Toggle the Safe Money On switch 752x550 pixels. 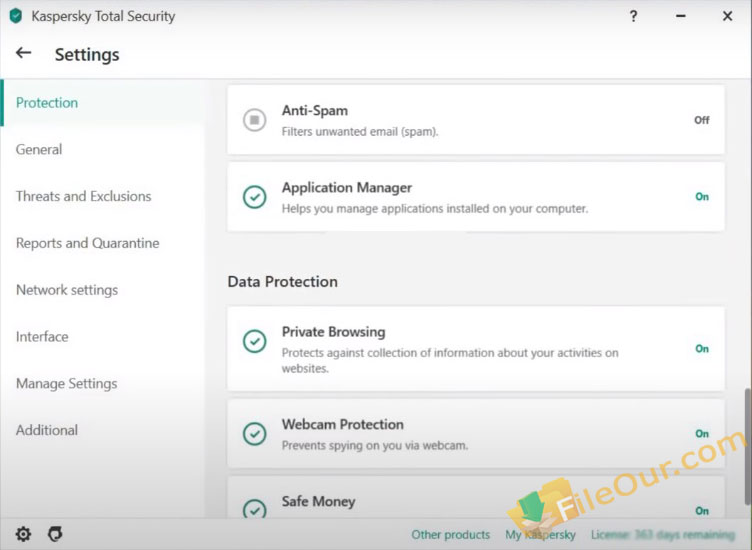[x=702, y=511]
